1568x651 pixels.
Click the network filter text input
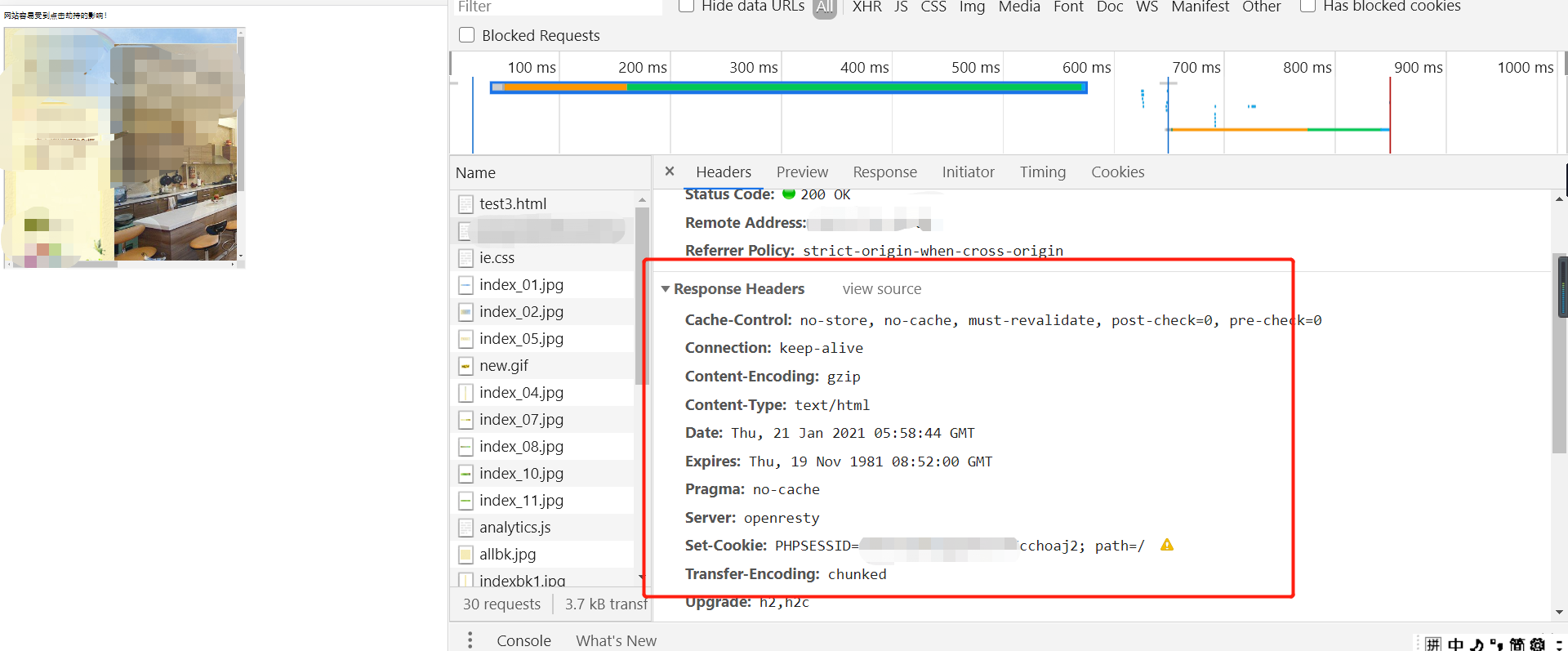tap(557, 7)
